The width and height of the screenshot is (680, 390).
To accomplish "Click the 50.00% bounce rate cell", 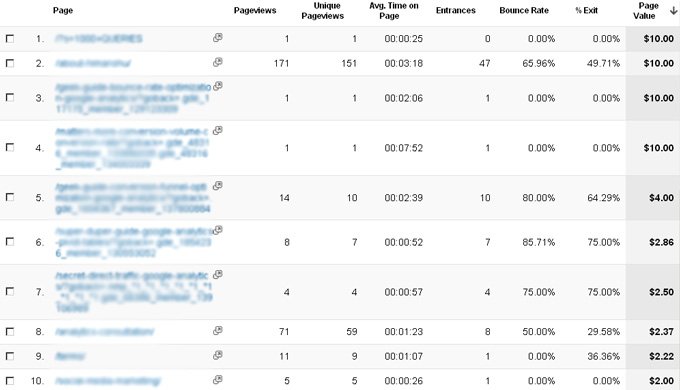I will click(539, 332).
